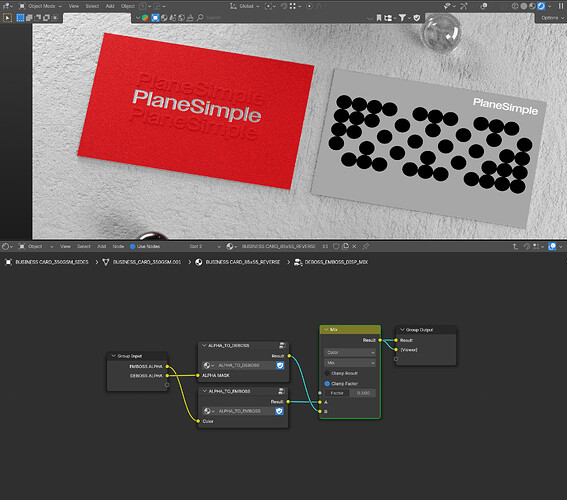Click the bookmark icon in viewport header

point(379,17)
